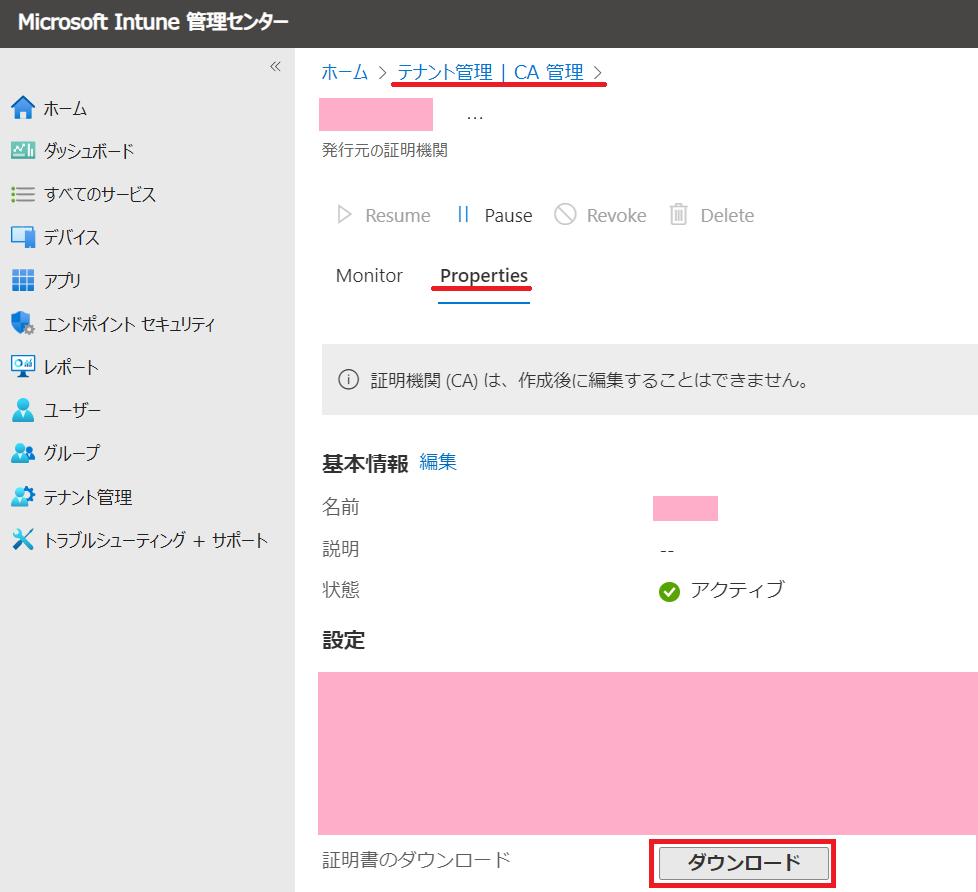
Task: Click the 基本情報 section heading
Action: coord(365,463)
